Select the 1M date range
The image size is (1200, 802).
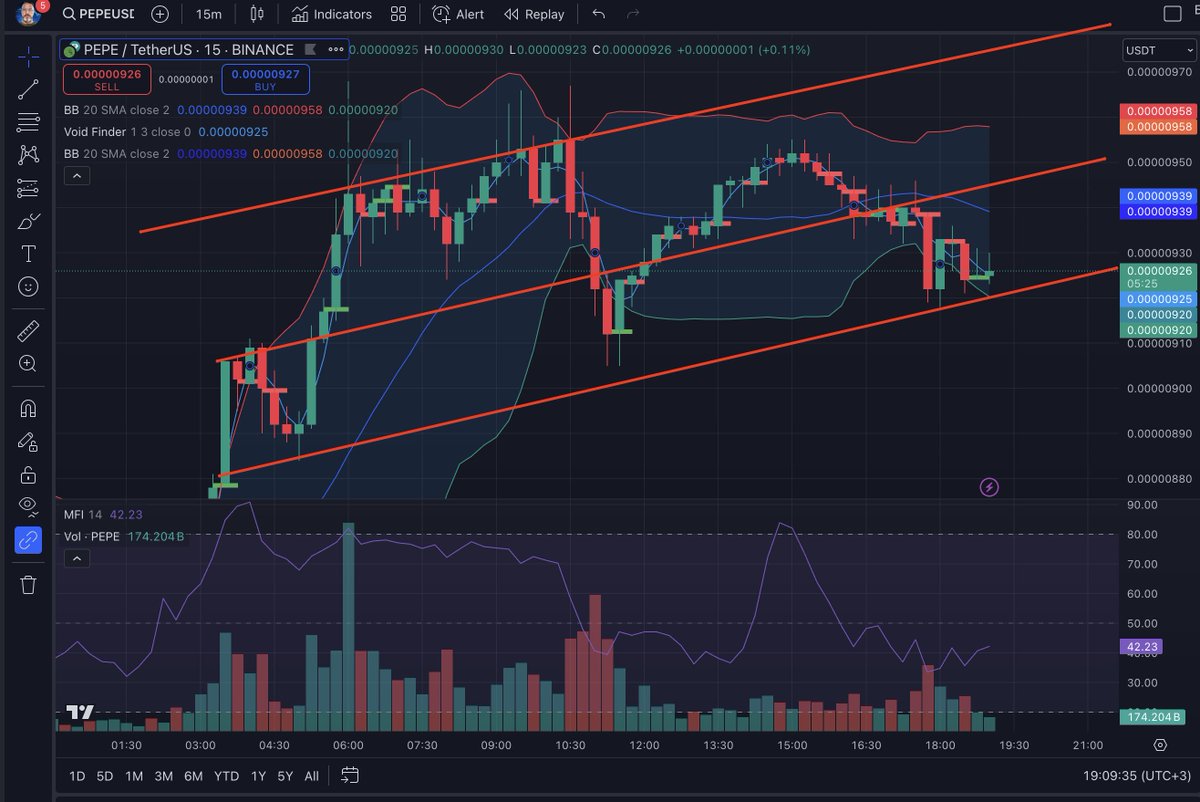134,775
